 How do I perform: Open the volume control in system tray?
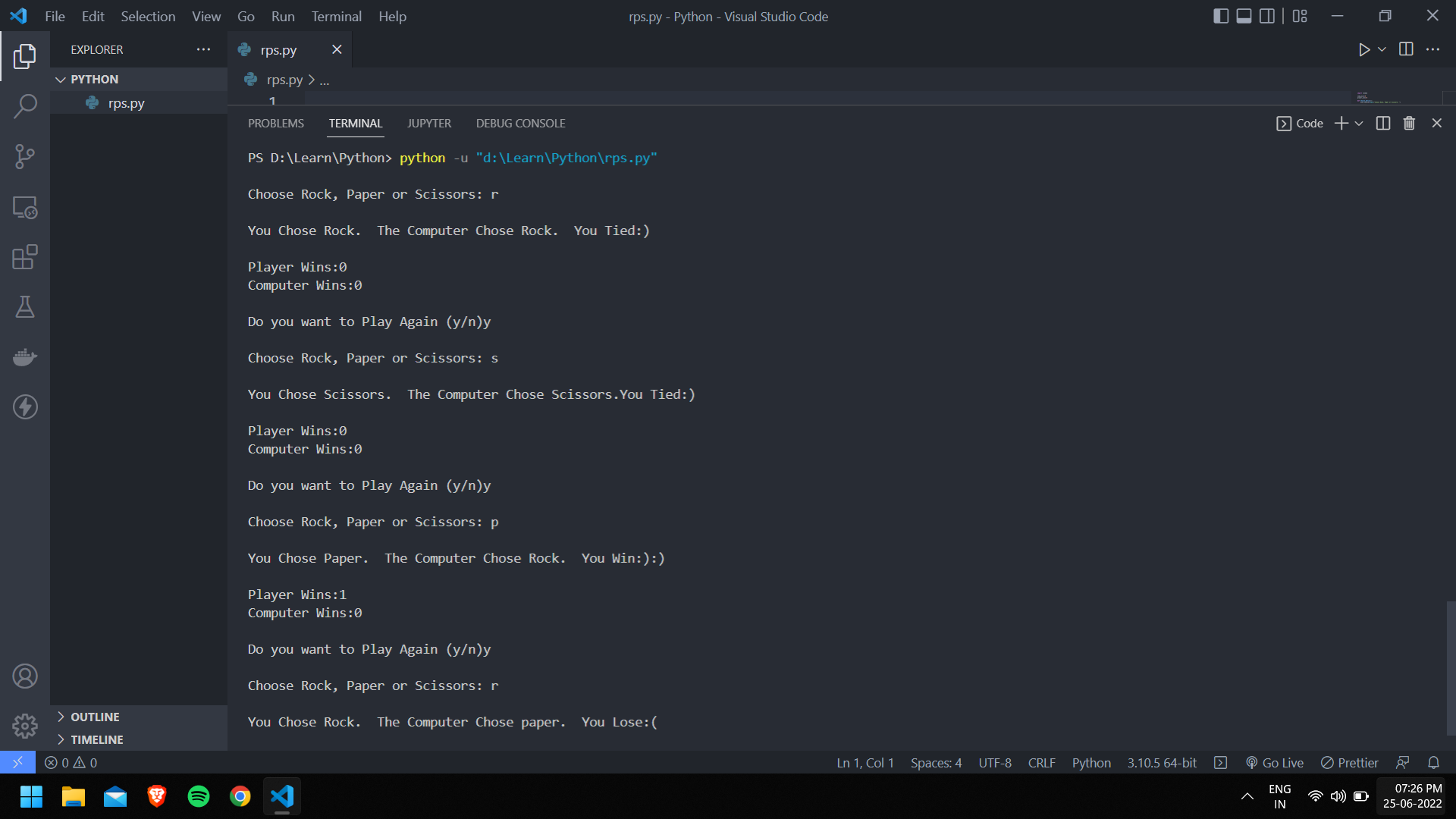point(1338,796)
